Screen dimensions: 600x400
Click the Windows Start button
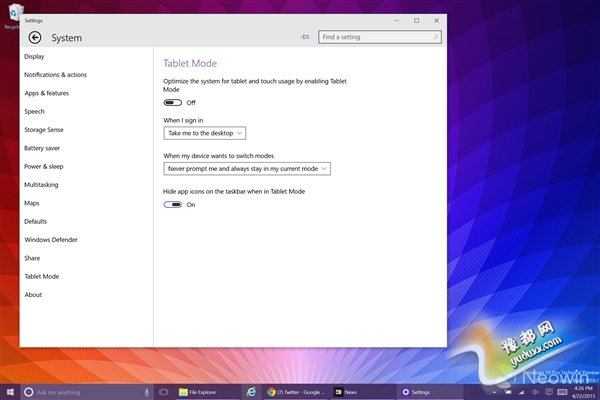pos(9,392)
